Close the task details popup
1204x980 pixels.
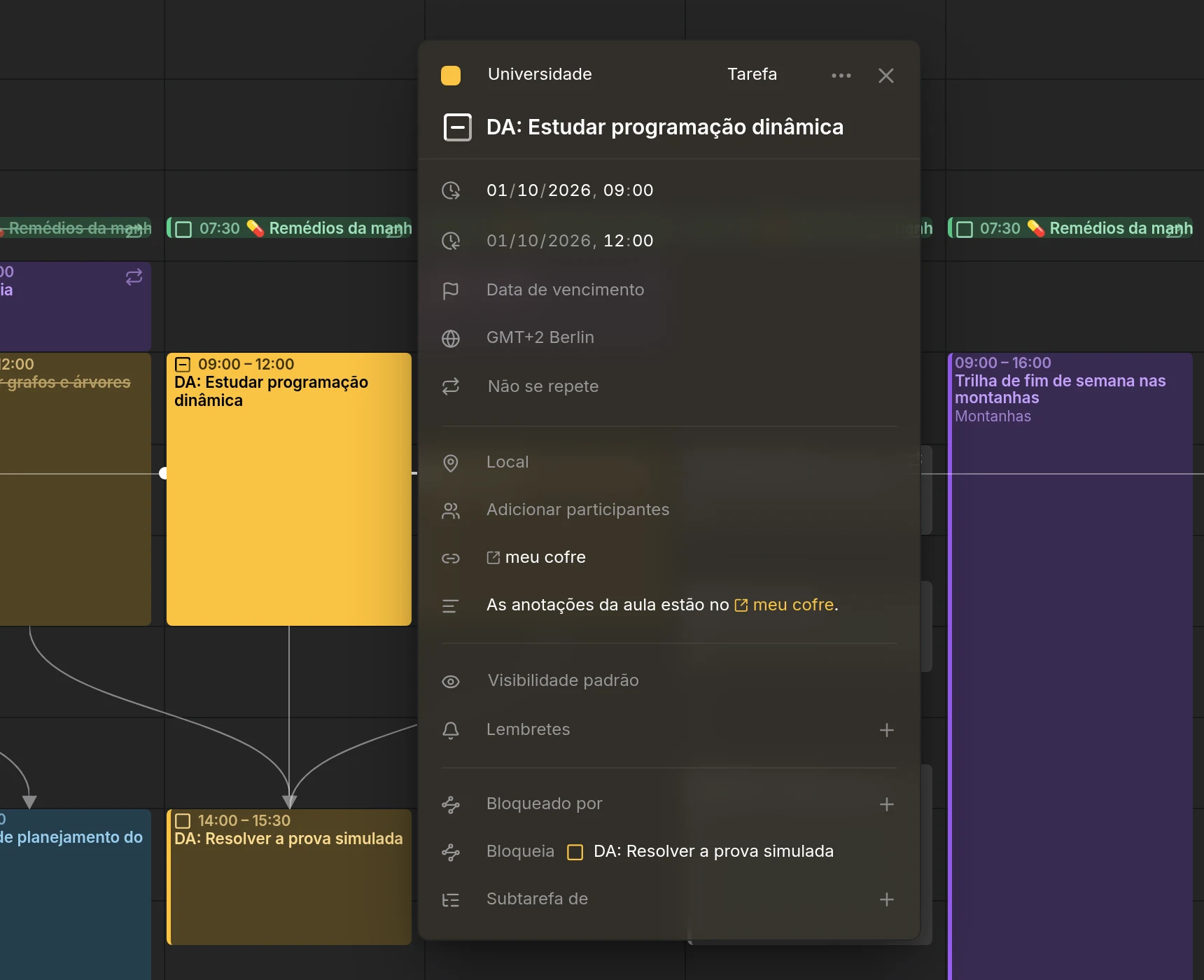coord(885,76)
